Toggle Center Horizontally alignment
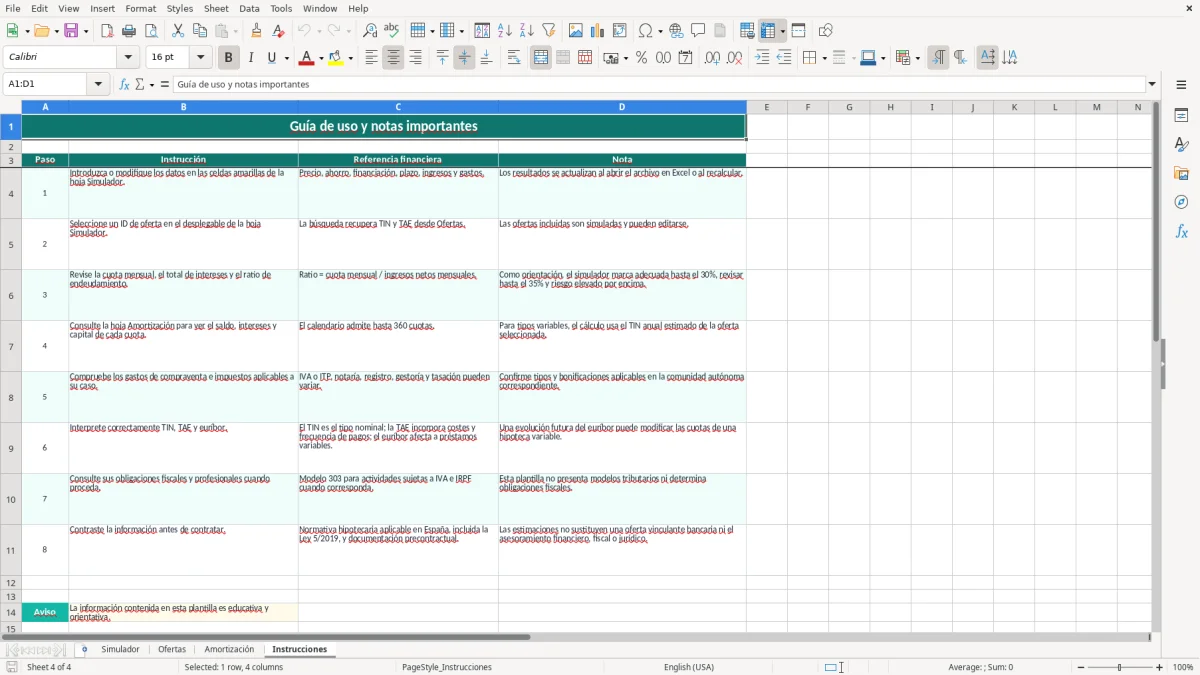Viewport: 1200px width, 675px height. pyautogui.click(x=393, y=58)
